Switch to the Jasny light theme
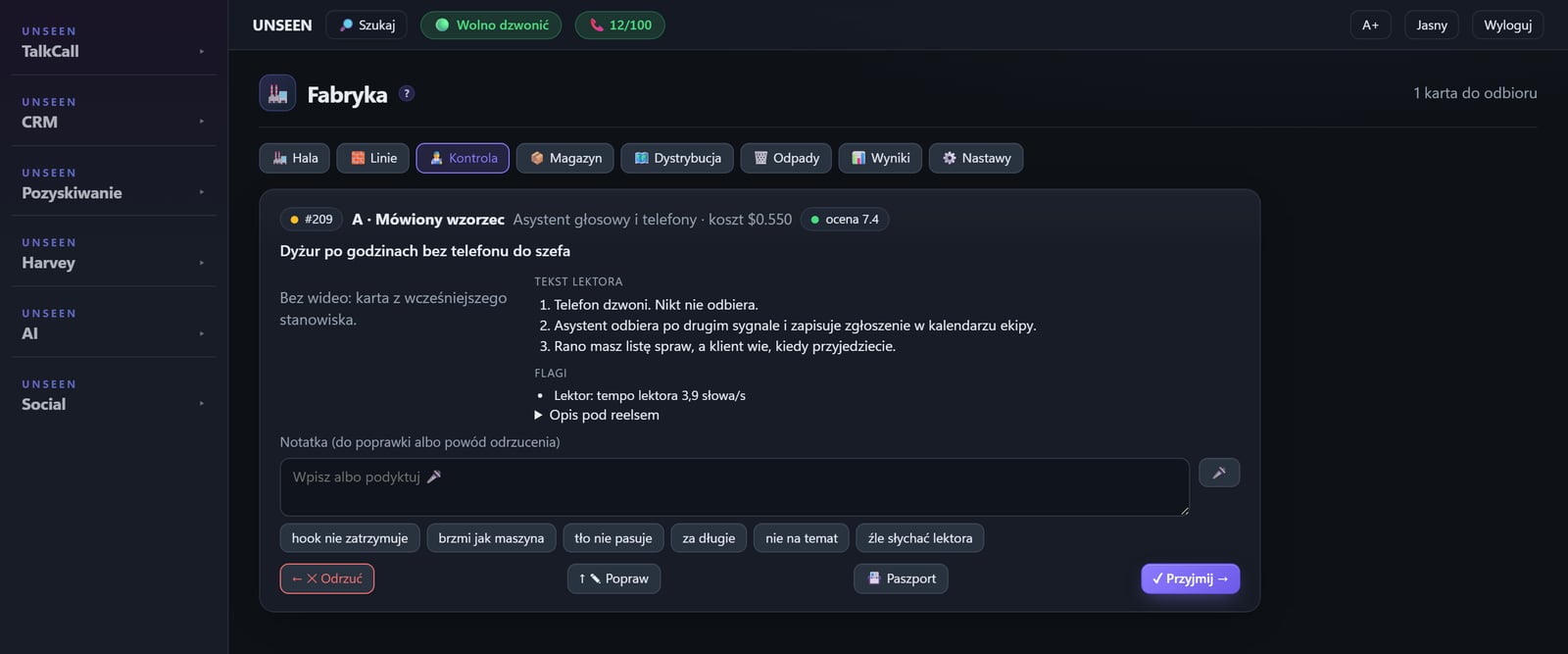 tap(1432, 25)
